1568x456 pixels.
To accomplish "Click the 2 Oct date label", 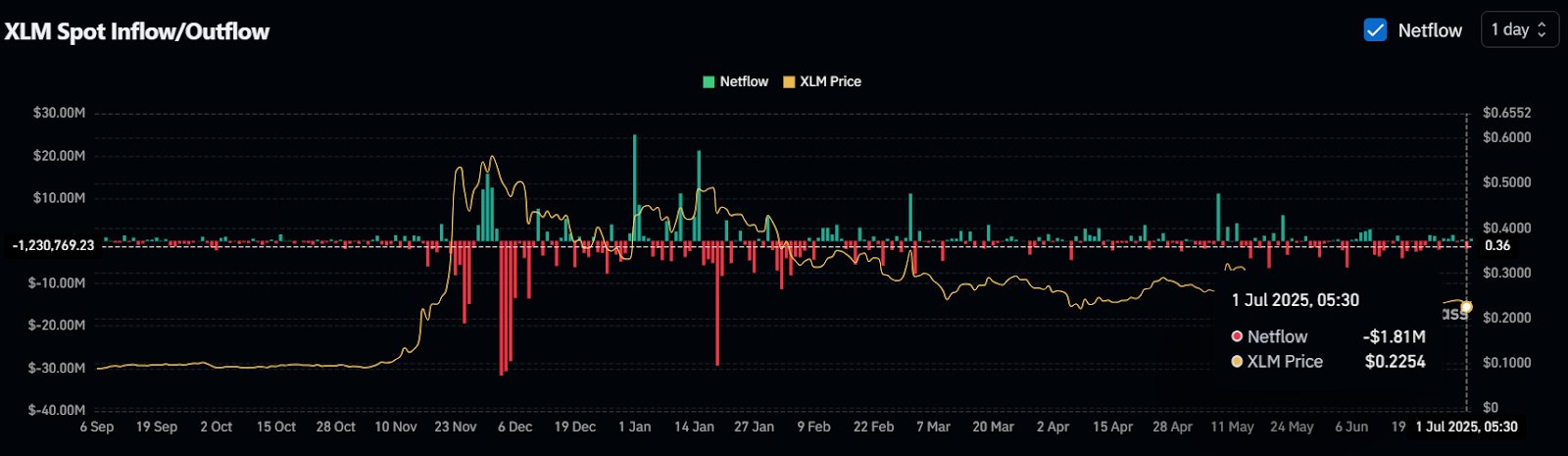I will coord(217,427).
